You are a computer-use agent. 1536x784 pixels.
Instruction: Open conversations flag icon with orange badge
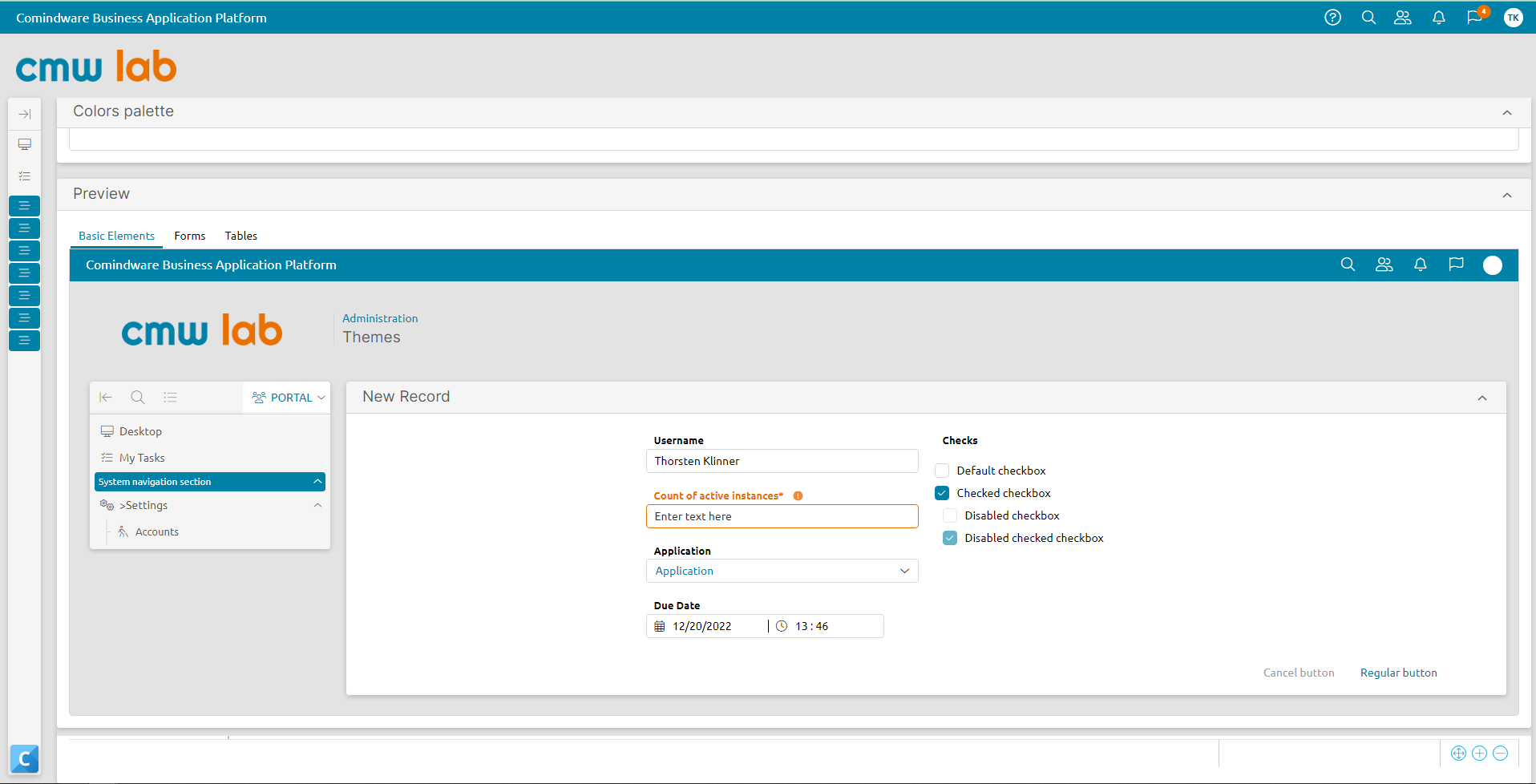1475,17
